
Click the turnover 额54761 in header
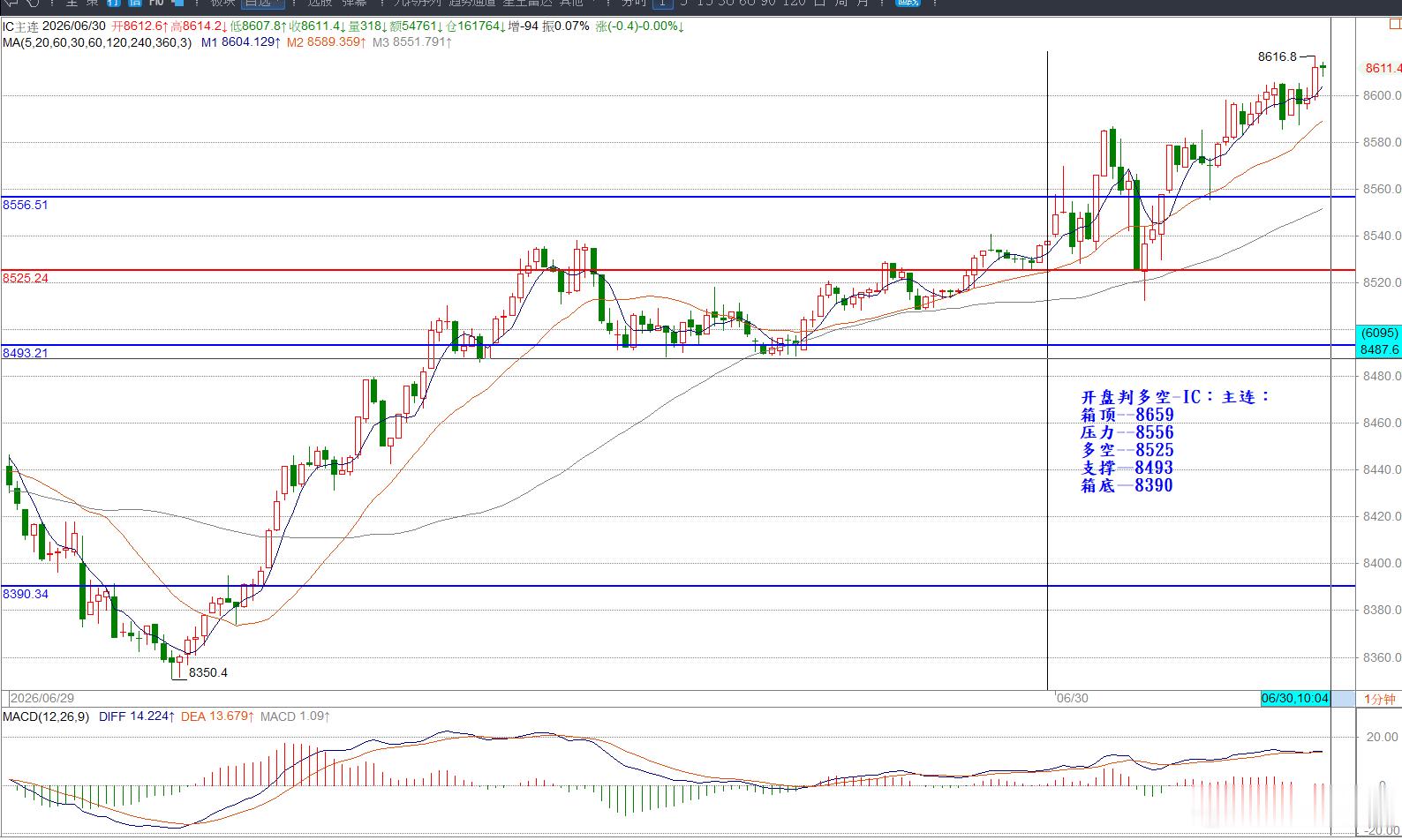[x=418, y=26]
